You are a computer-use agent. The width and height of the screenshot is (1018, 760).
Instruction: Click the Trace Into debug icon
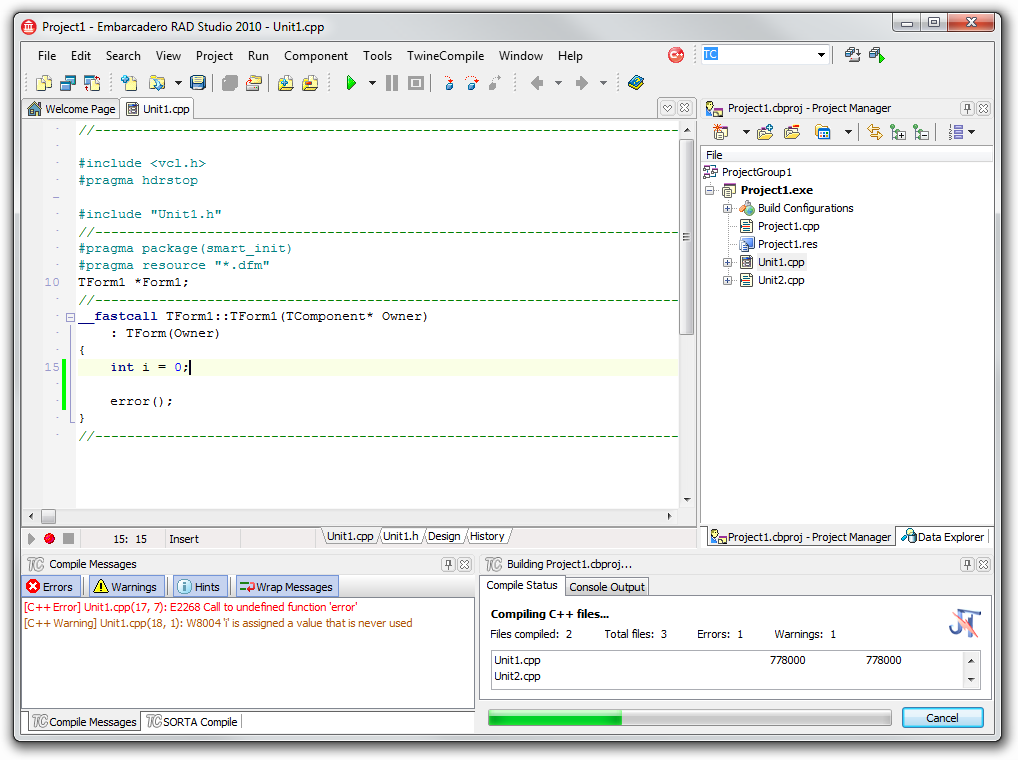pyautogui.click(x=448, y=83)
